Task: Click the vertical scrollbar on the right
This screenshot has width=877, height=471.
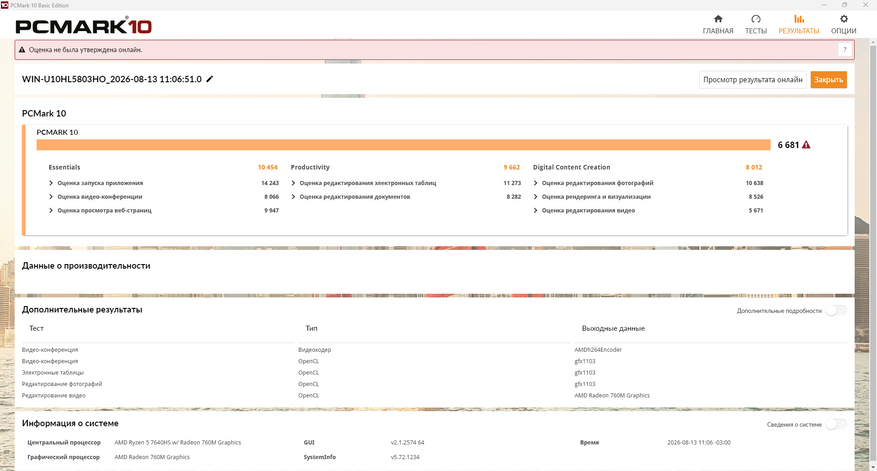Action: (x=873, y=255)
